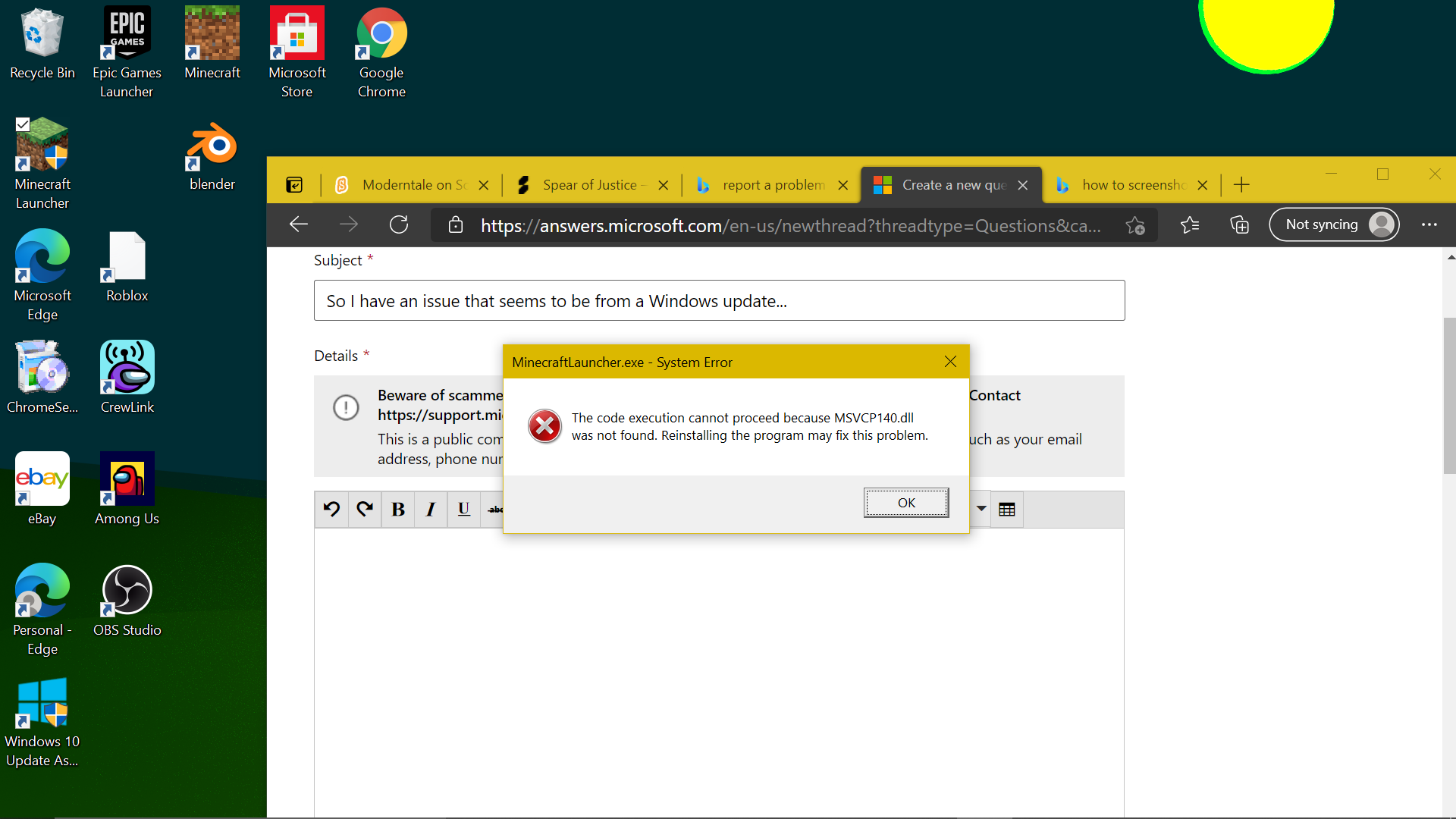Open the Roblox desktop shortcut
This screenshot has width=1456, height=819.
coord(127,267)
